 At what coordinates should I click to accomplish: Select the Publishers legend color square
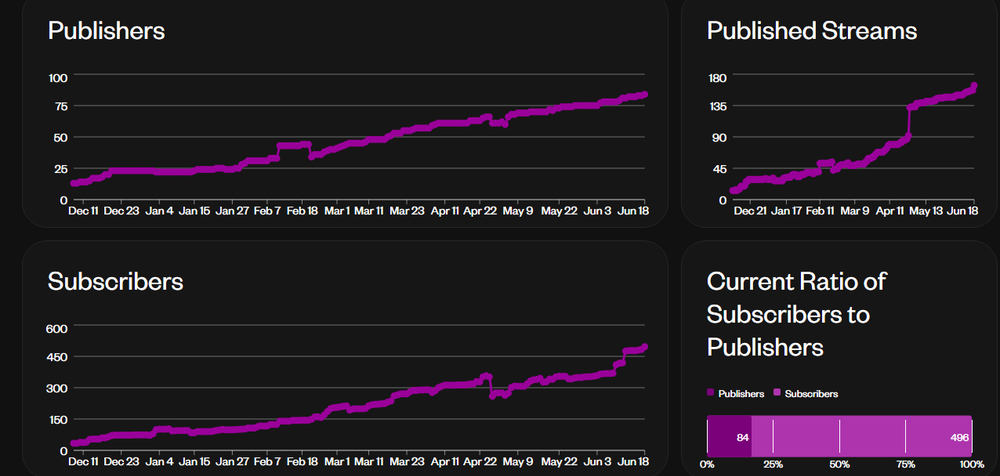(711, 394)
